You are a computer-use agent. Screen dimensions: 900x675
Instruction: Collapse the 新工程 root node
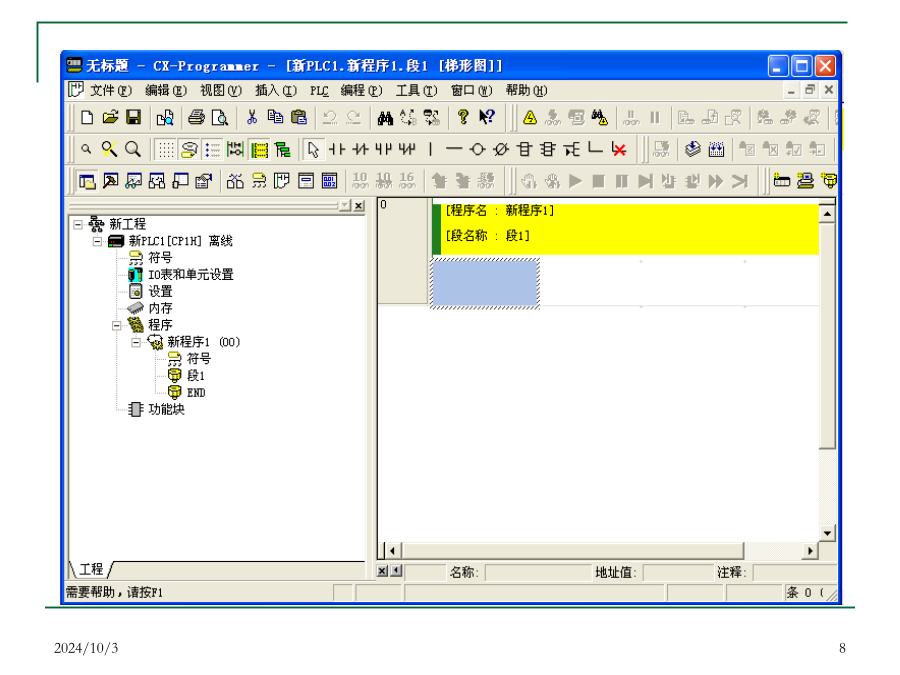pyautogui.click(x=77, y=224)
